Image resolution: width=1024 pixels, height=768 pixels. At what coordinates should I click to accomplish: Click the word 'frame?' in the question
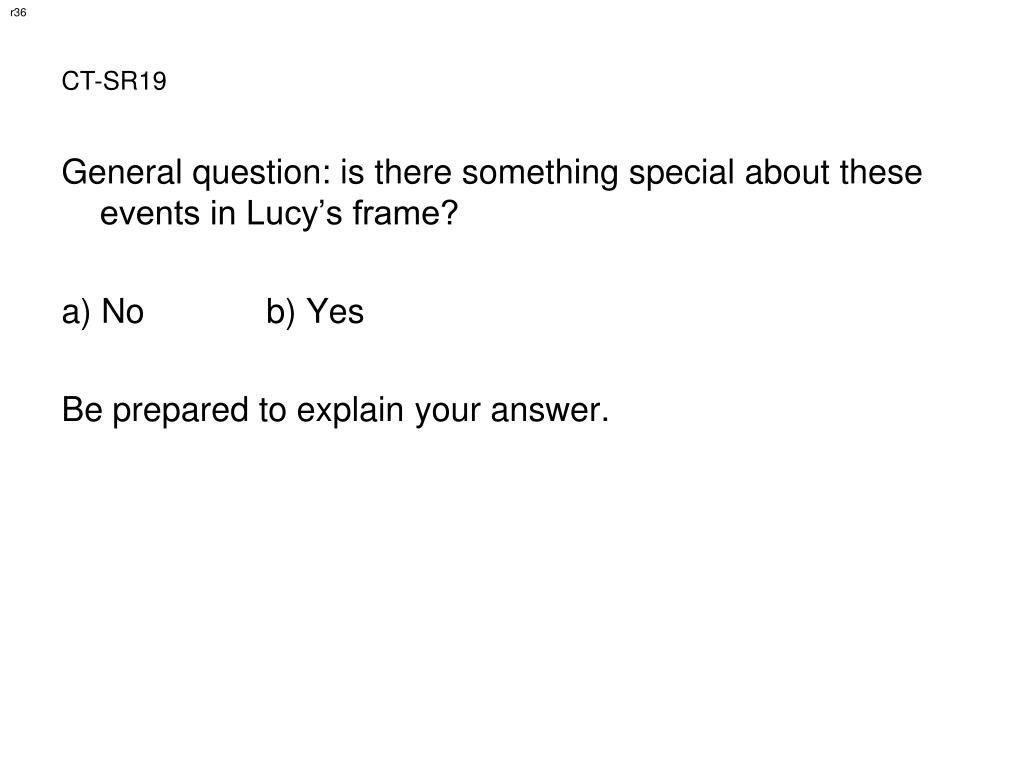coord(406,213)
